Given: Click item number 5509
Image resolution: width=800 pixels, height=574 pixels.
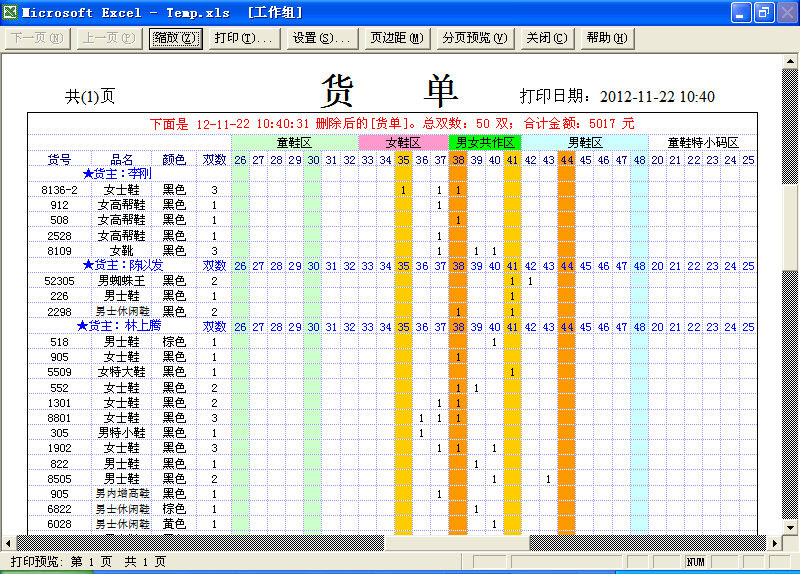Looking at the screenshot, I should coord(59,372).
